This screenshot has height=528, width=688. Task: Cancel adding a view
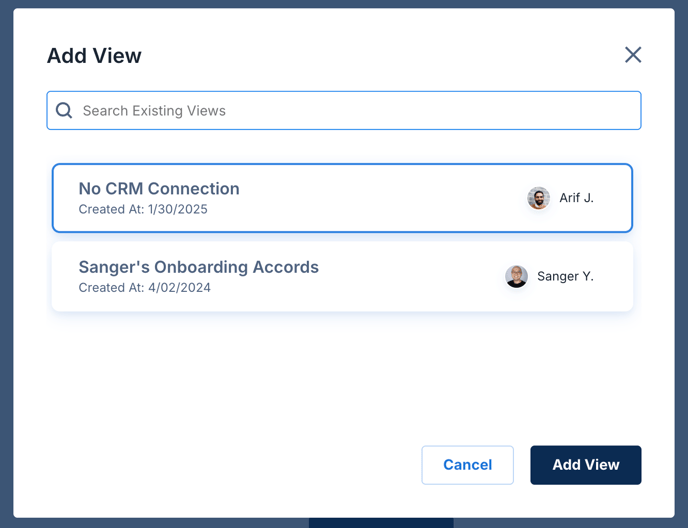(x=467, y=465)
